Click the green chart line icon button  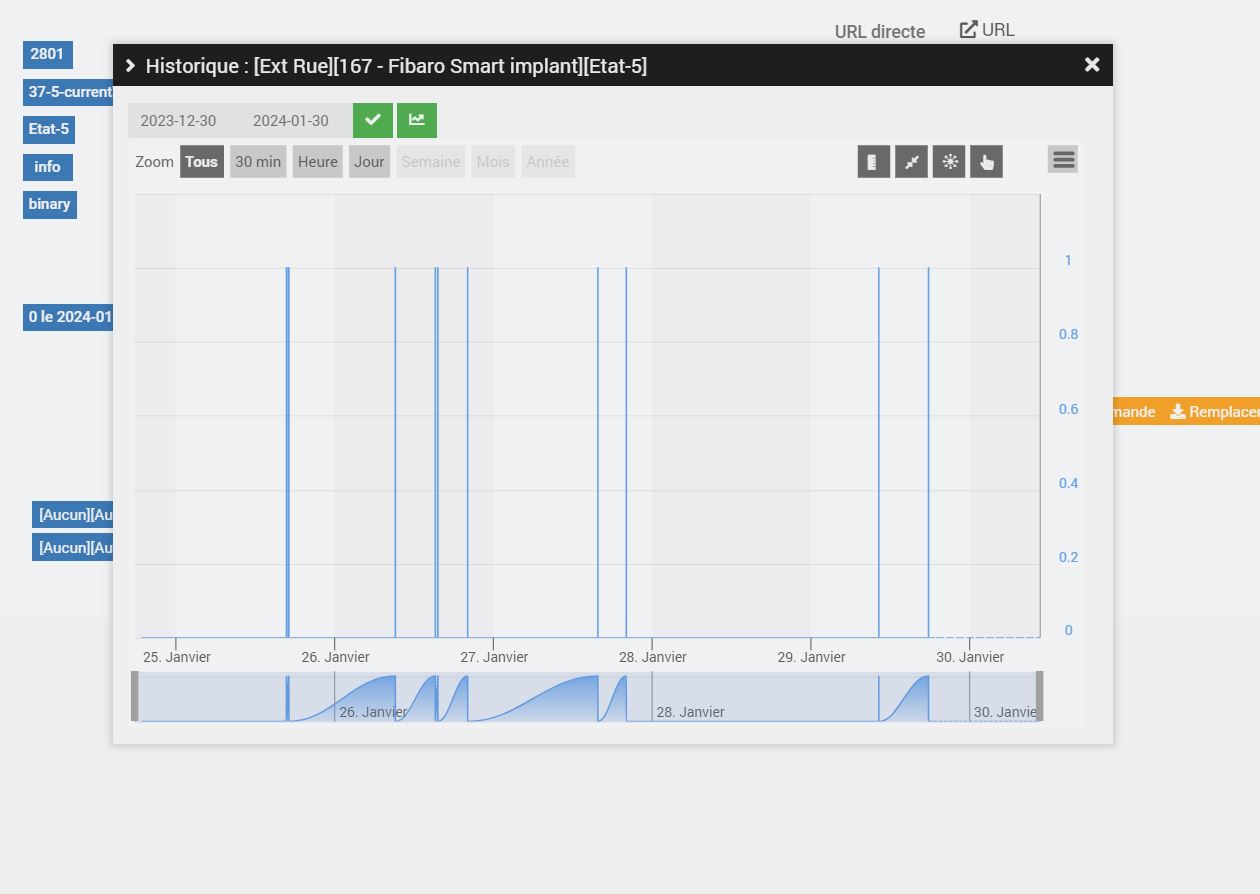[417, 120]
